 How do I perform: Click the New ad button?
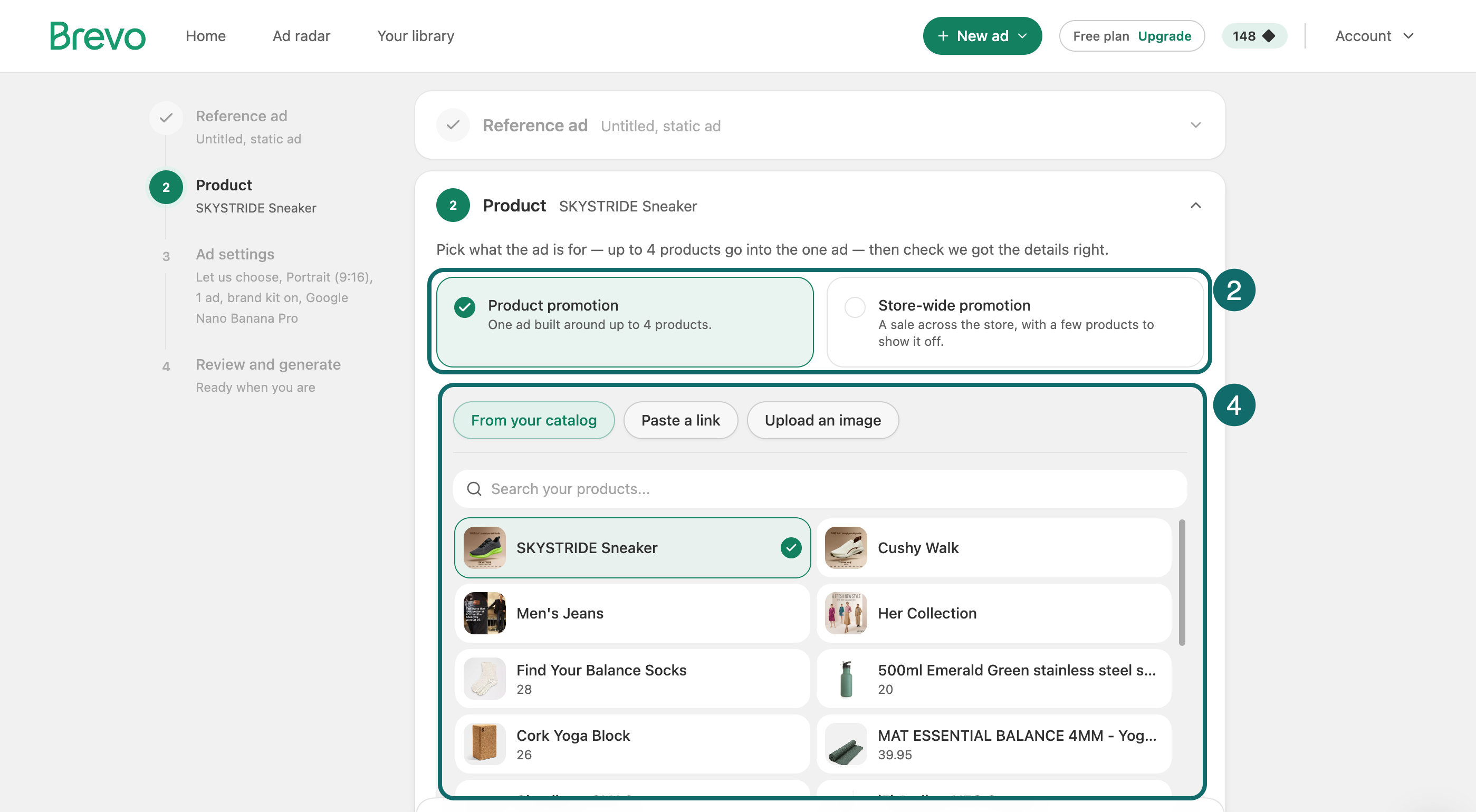coord(982,36)
